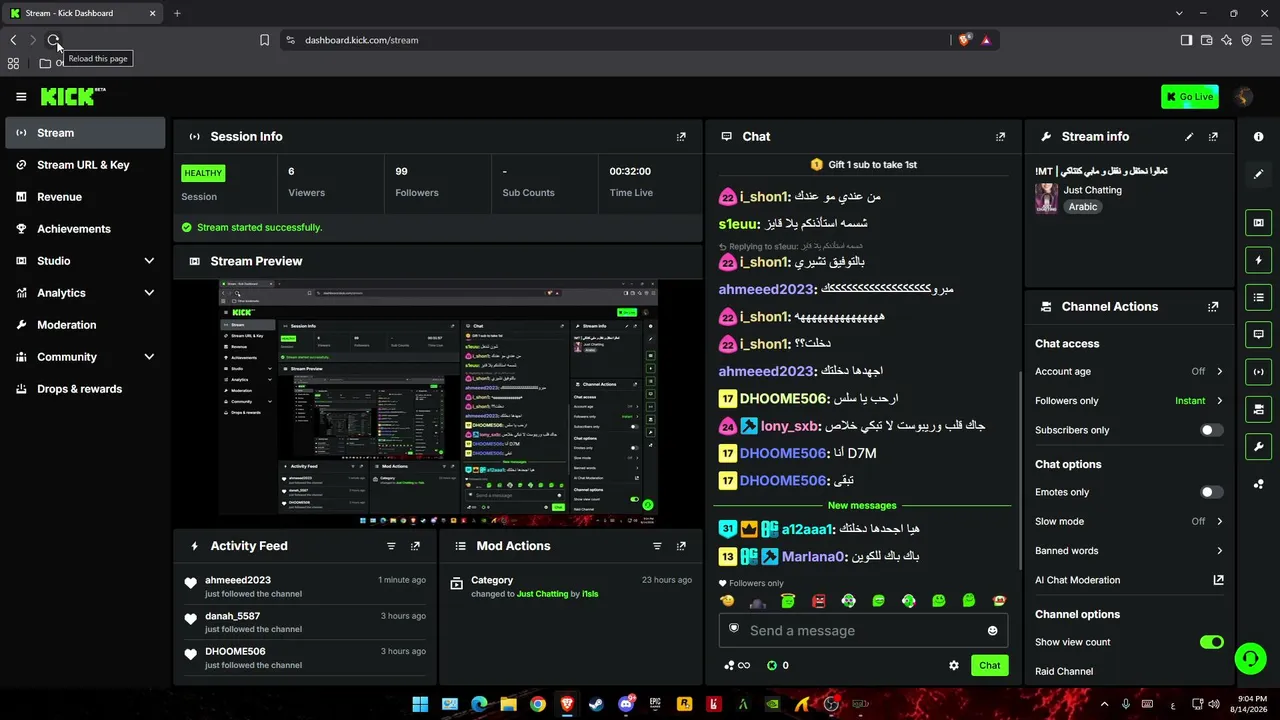Open the Just Chatting category link in Mod Actions

tap(542, 594)
